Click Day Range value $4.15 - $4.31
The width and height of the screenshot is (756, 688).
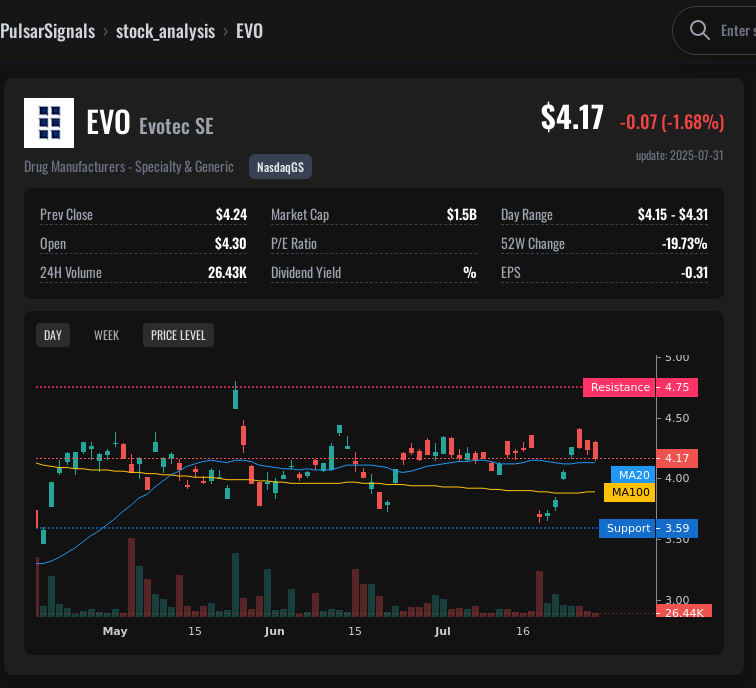pyautogui.click(x=673, y=215)
